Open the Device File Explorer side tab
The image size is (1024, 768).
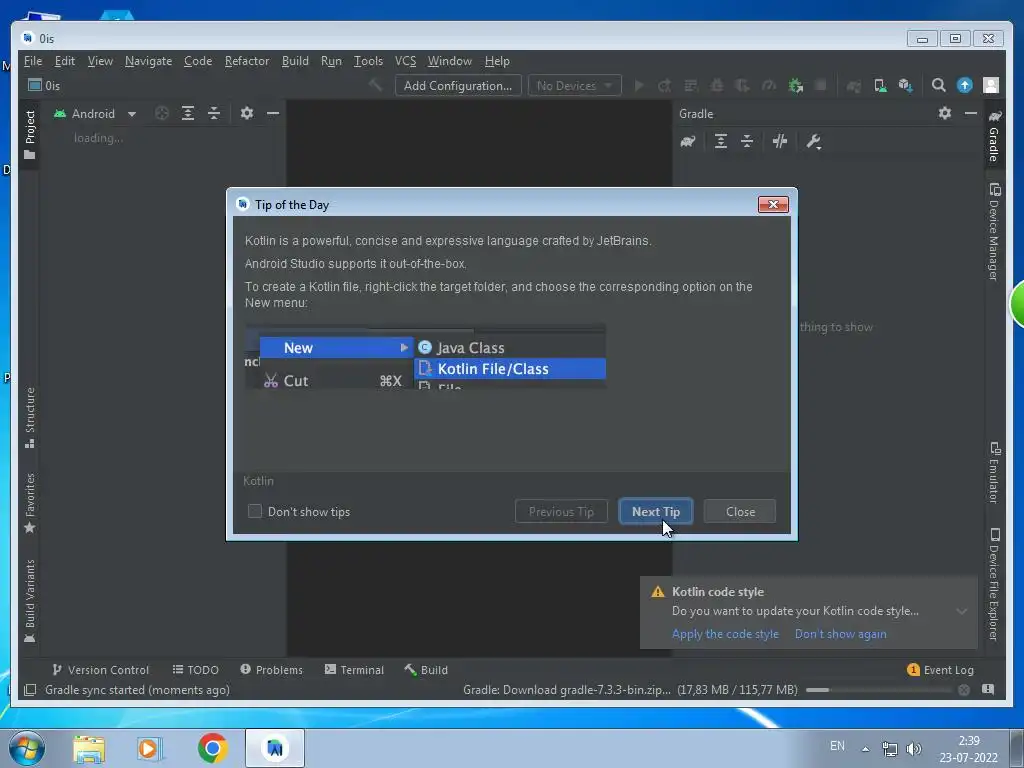[994, 584]
